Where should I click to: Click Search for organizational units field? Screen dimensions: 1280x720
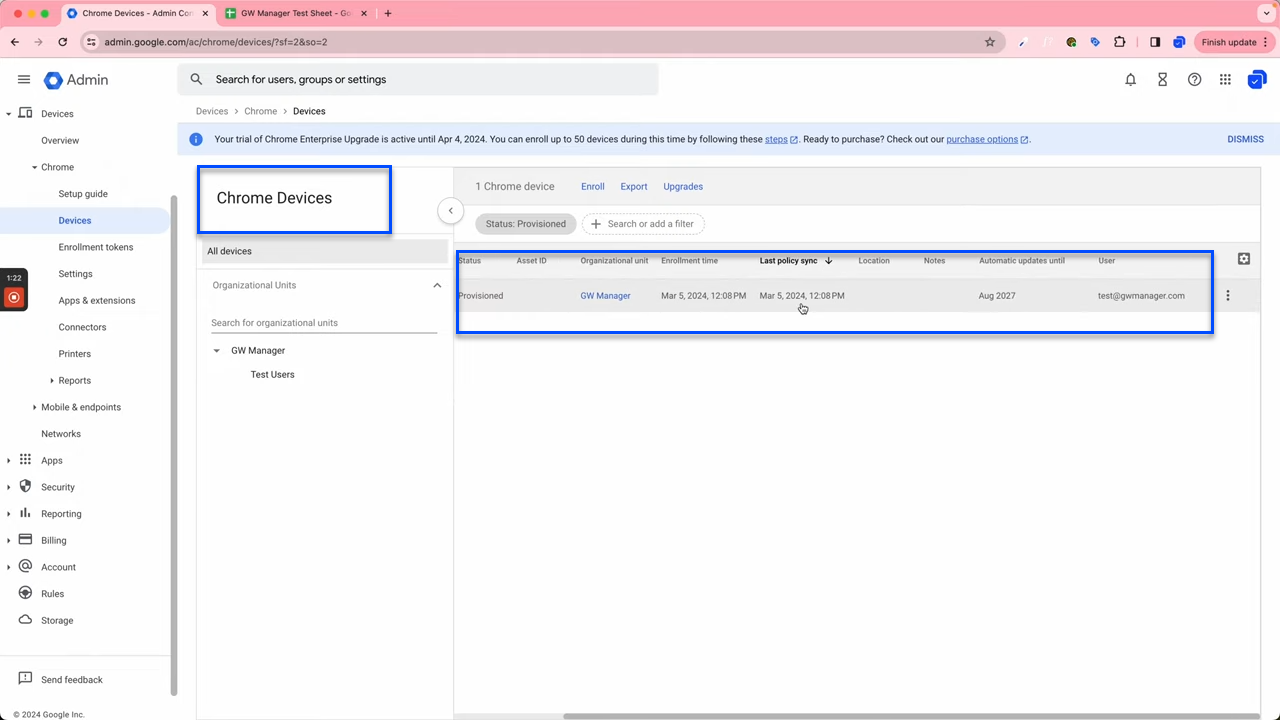324,323
